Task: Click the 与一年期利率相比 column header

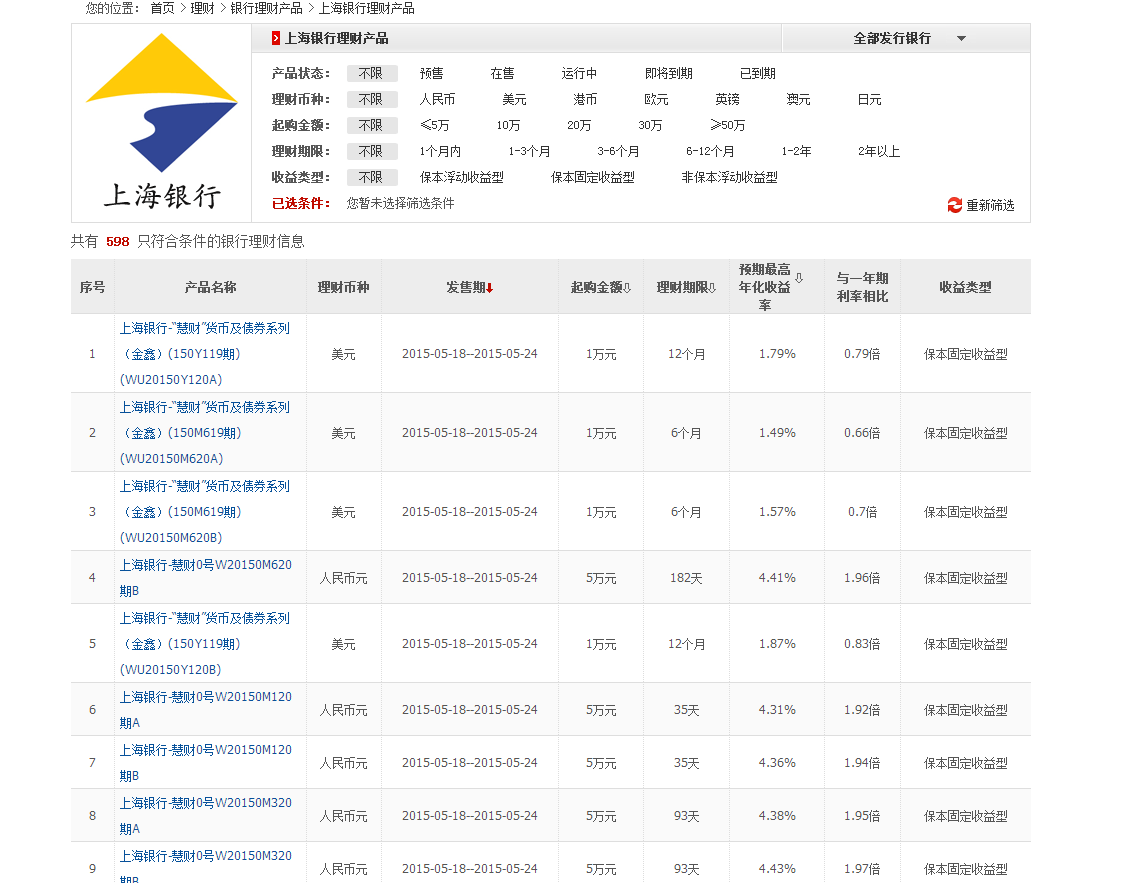Action: pyautogui.click(x=862, y=287)
